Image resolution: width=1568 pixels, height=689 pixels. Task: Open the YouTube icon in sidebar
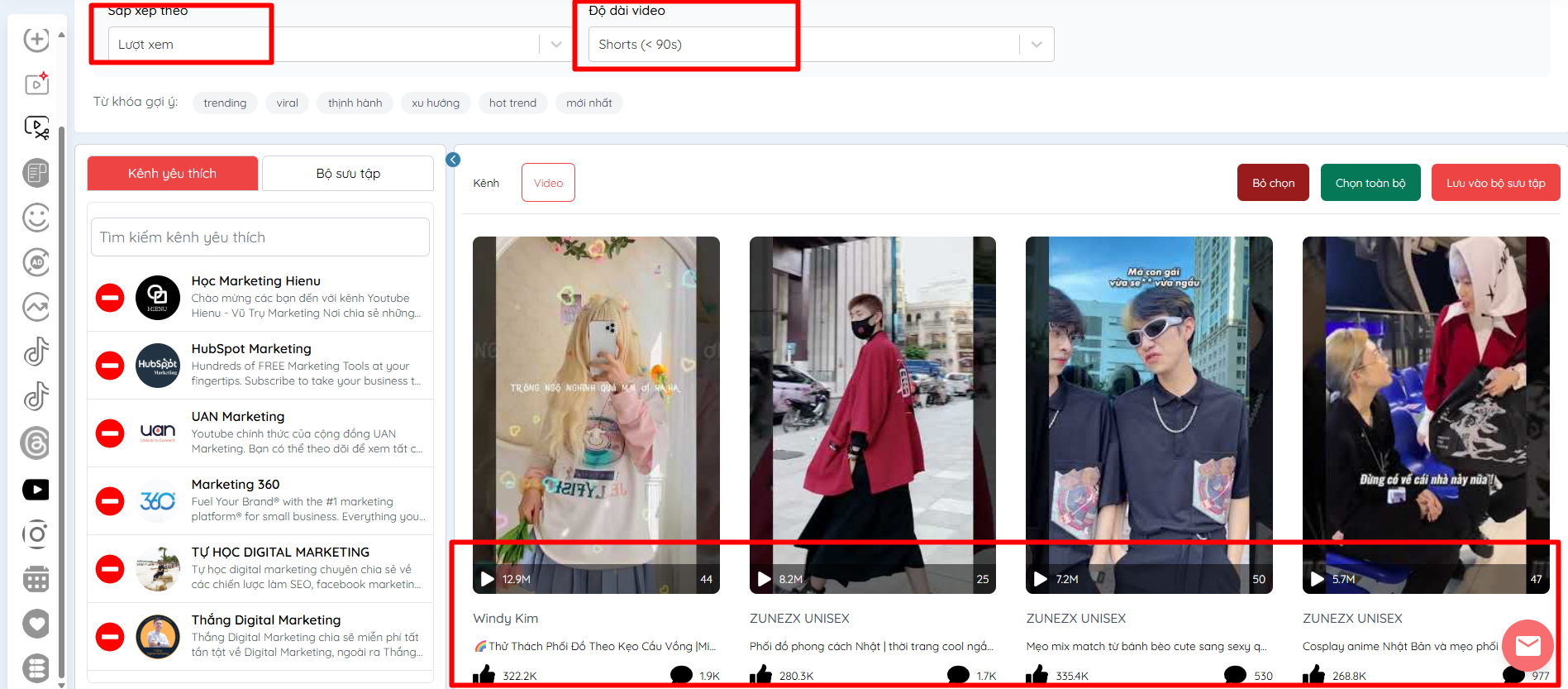(36, 490)
